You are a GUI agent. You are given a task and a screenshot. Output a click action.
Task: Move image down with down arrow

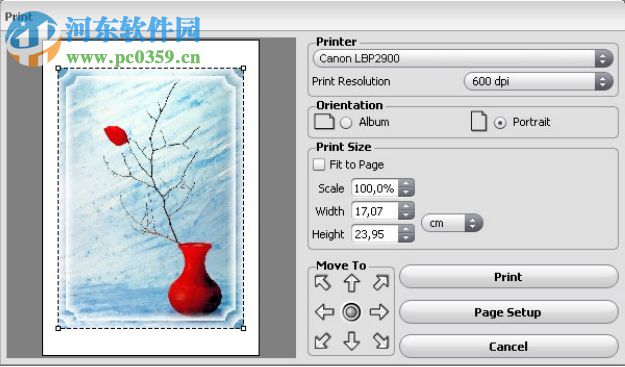pos(352,341)
